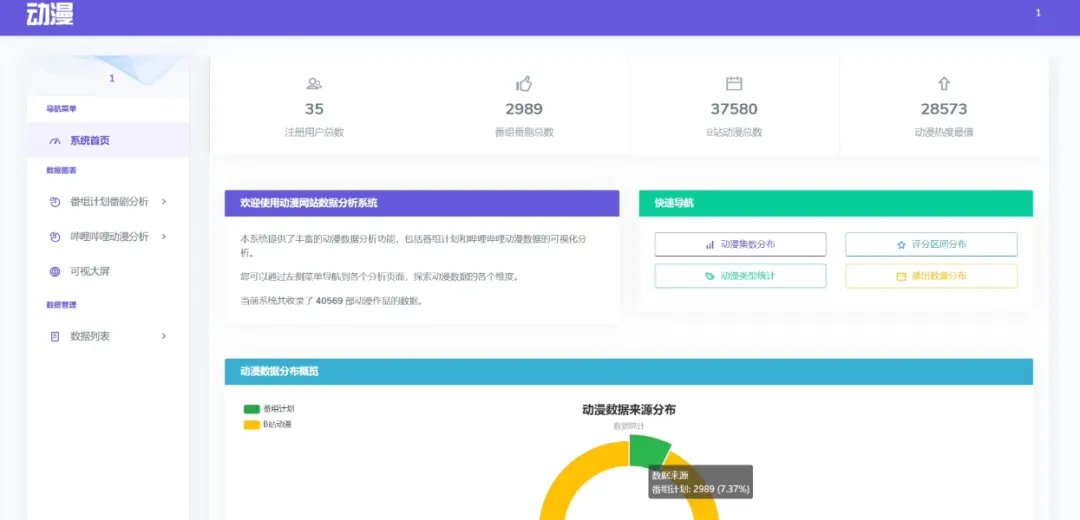
Task: Click the list icon beside 数据列表
Action: pos(55,336)
